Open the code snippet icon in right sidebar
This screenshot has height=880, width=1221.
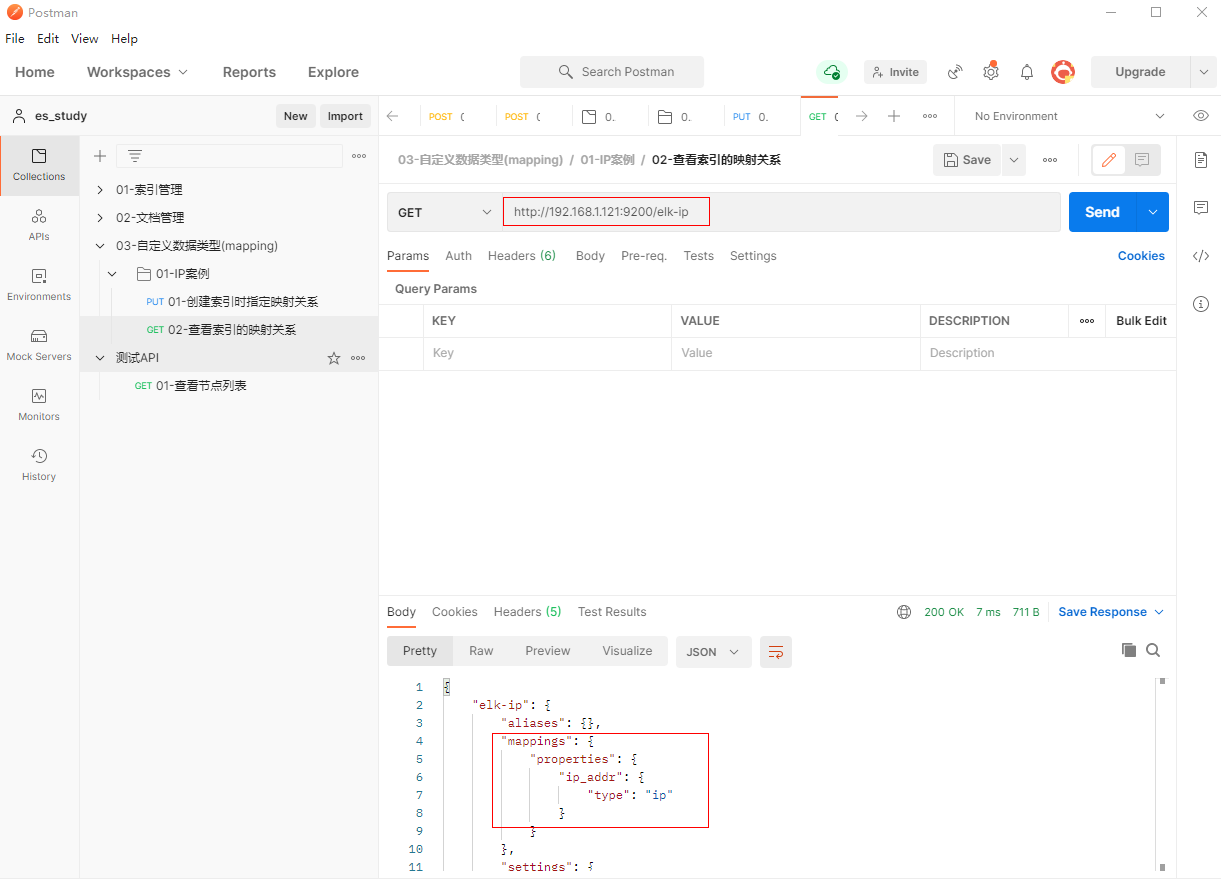pyautogui.click(x=1200, y=256)
